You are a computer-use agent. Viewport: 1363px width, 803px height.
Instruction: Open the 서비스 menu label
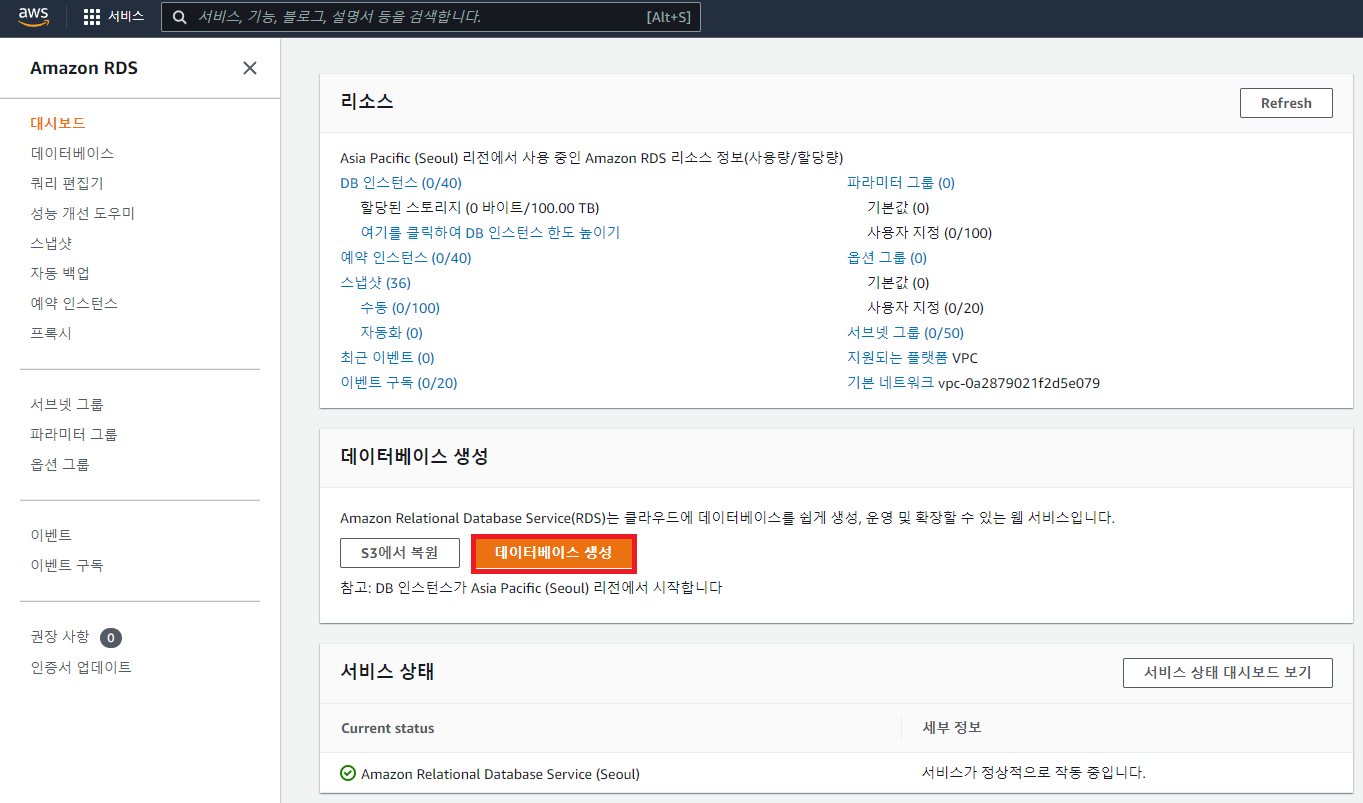(x=126, y=17)
